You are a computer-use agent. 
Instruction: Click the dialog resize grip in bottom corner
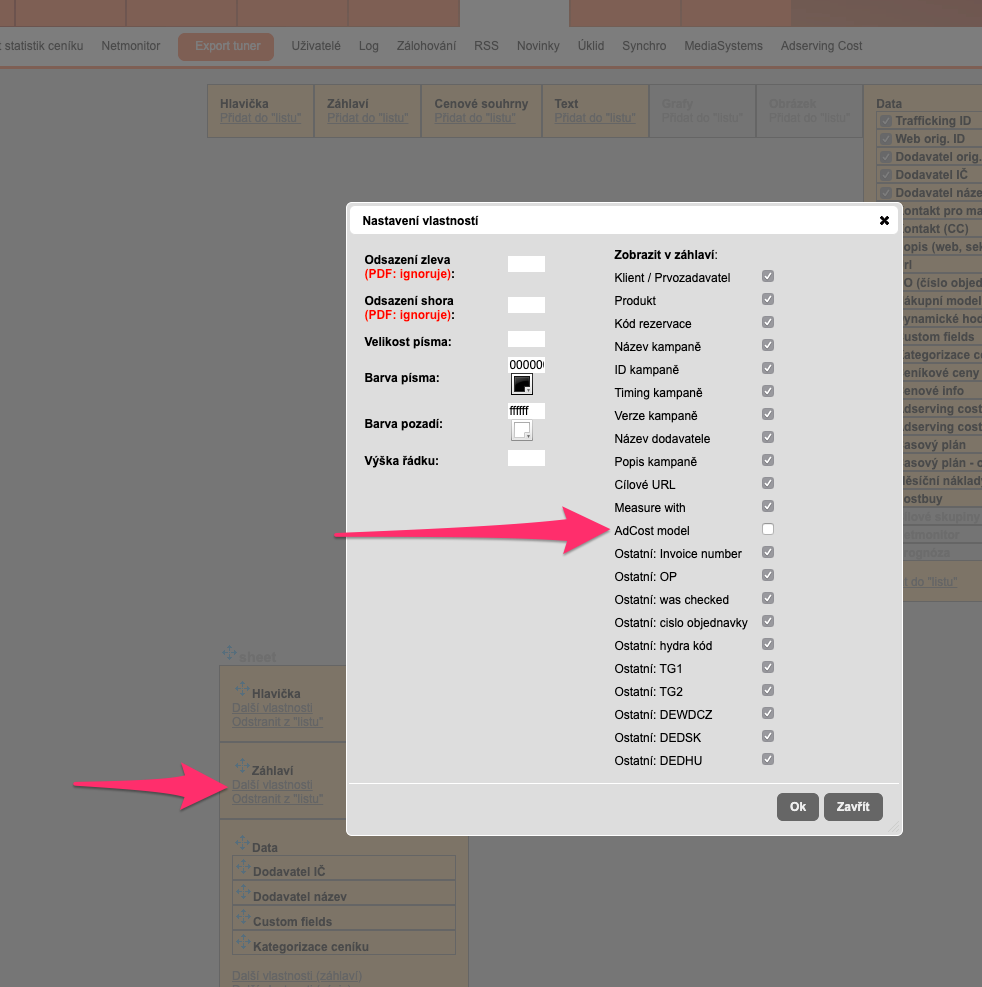coord(894,827)
